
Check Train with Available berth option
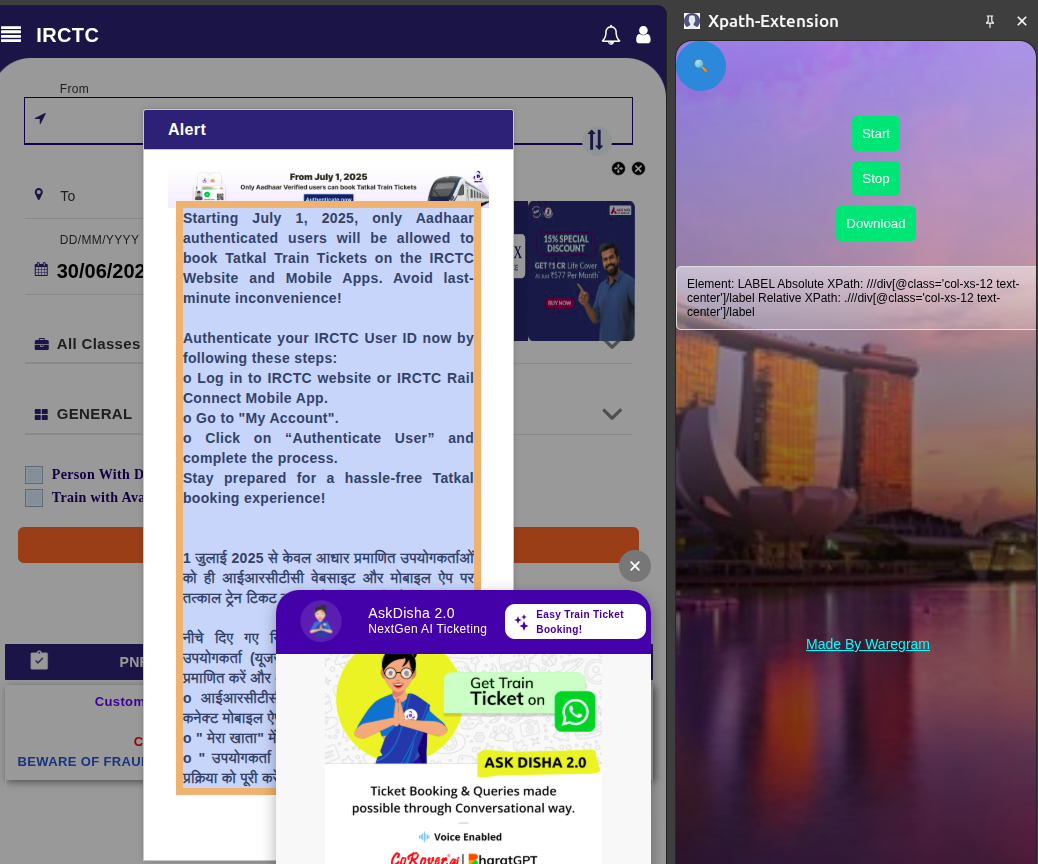click(x=33, y=497)
